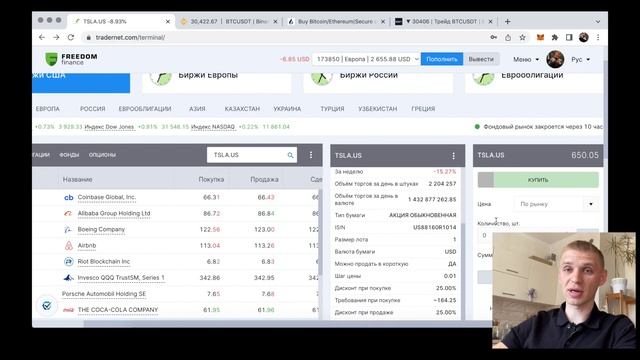This screenshot has width=640, height=360.
Task: Open Chrome three-dot menu
Action: click(x=598, y=37)
